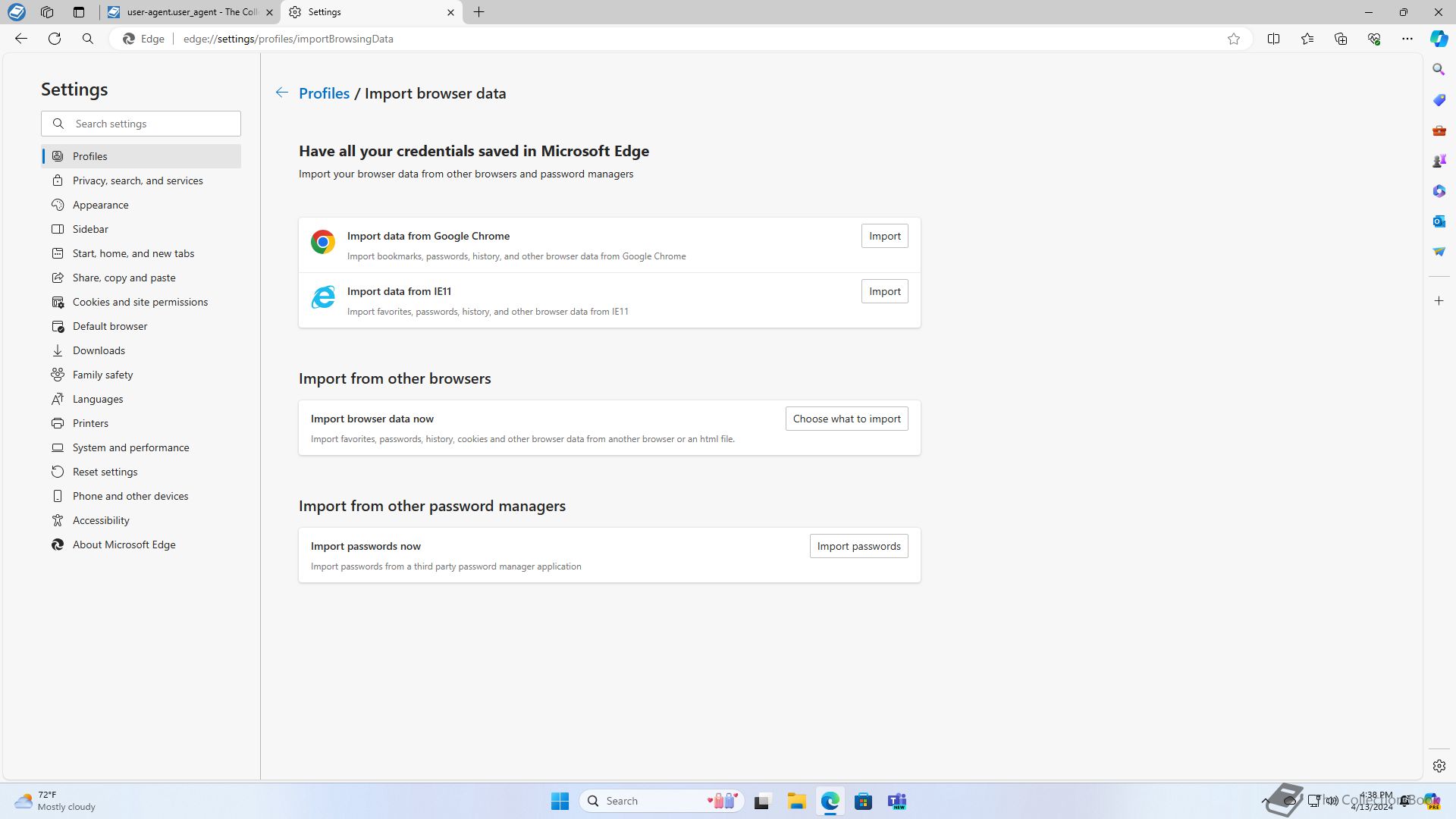The height and width of the screenshot is (819, 1456).
Task: Go to Appearance settings
Action: click(x=141, y=205)
